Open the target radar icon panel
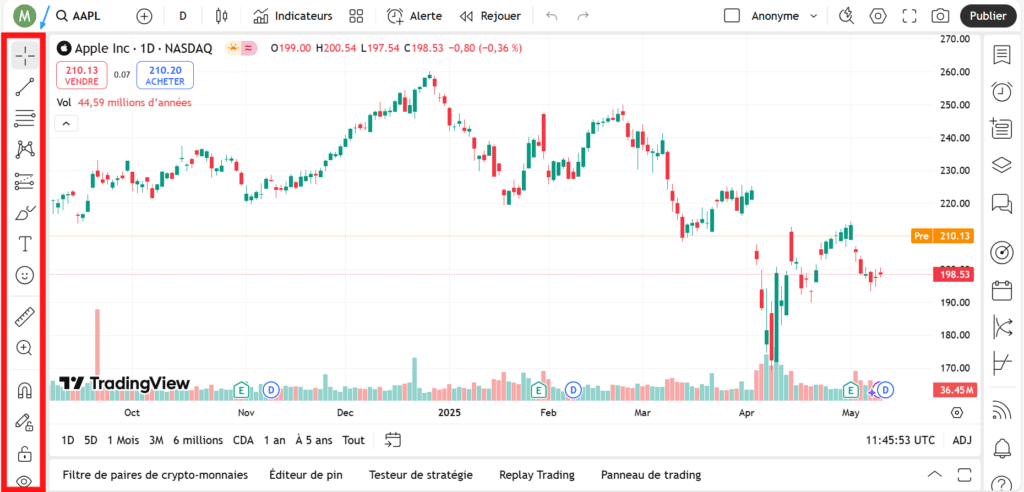 [x=1002, y=252]
